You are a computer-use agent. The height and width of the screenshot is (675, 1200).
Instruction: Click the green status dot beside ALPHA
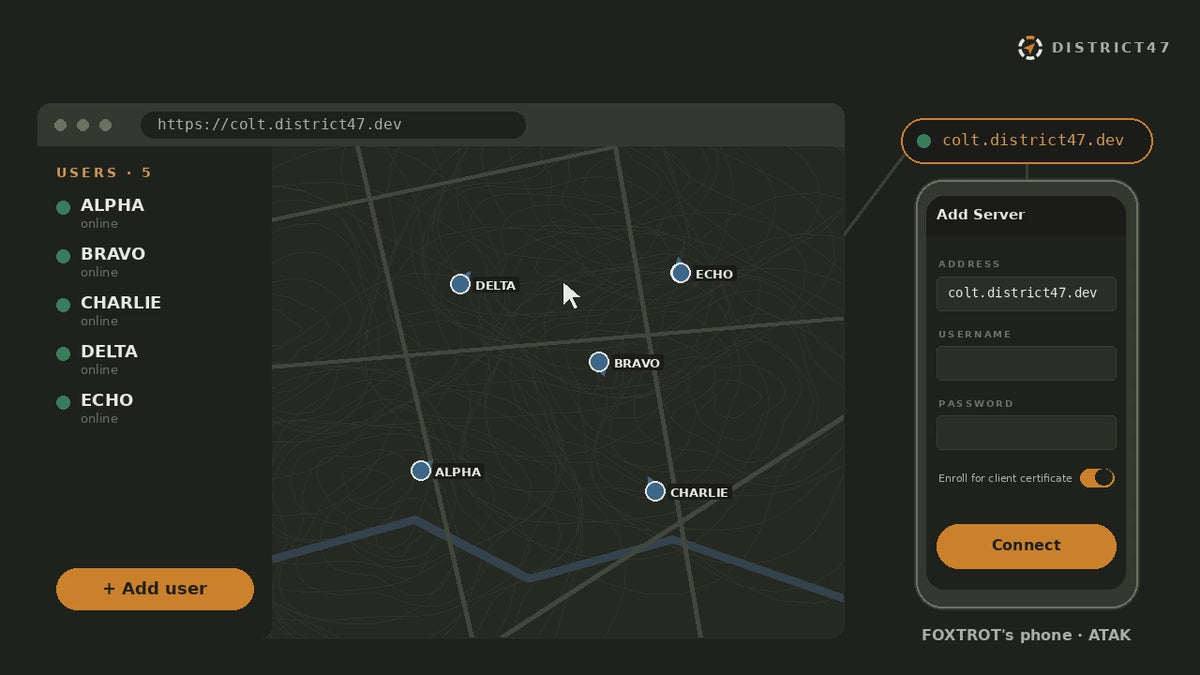pyautogui.click(x=63, y=207)
